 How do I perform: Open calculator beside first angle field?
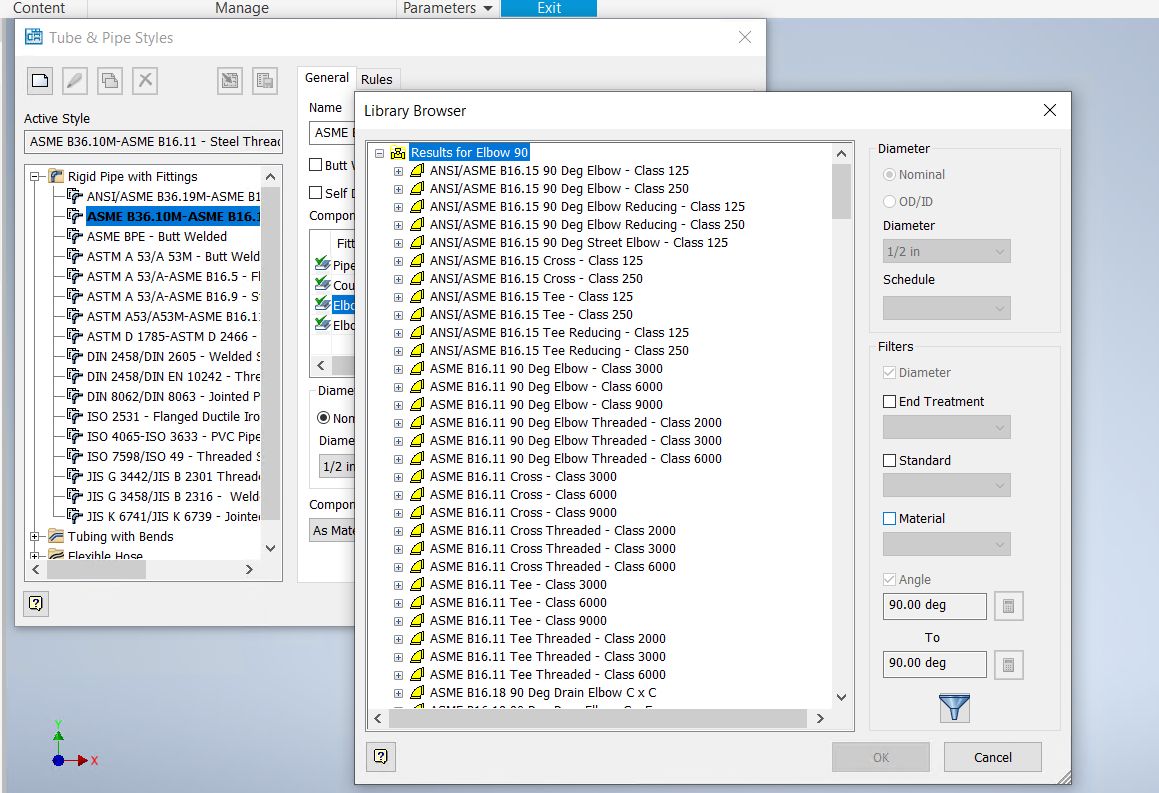coord(1008,607)
